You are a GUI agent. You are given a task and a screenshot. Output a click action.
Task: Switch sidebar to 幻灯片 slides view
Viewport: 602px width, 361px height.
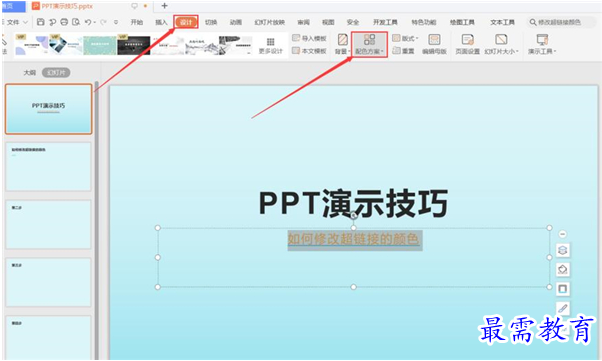[56, 72]
